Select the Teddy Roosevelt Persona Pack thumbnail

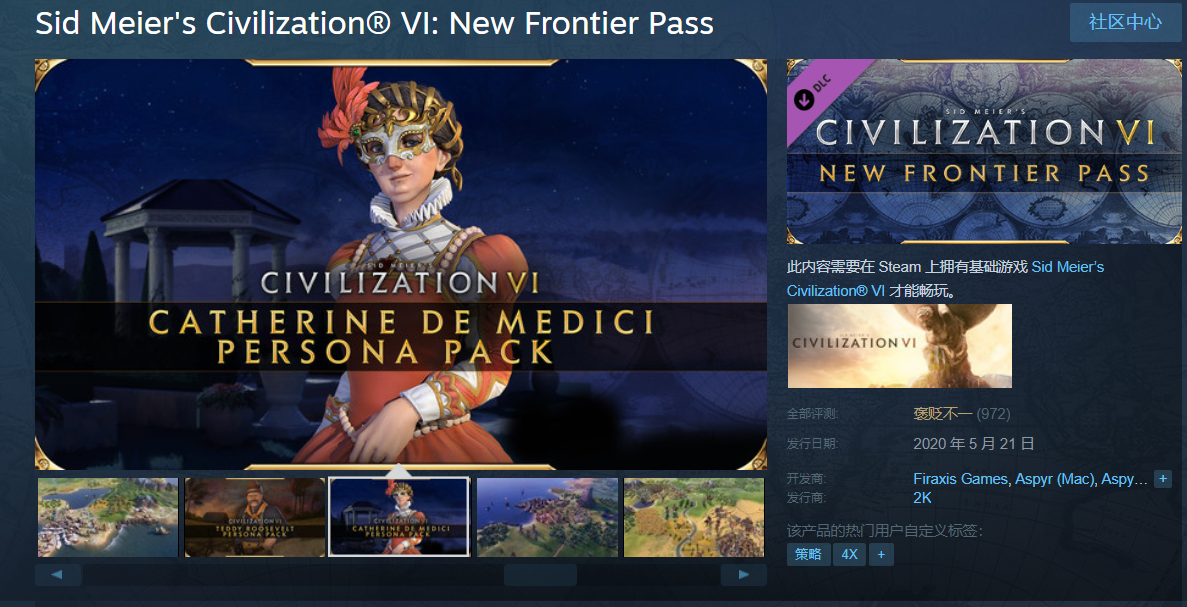(255, 517)
